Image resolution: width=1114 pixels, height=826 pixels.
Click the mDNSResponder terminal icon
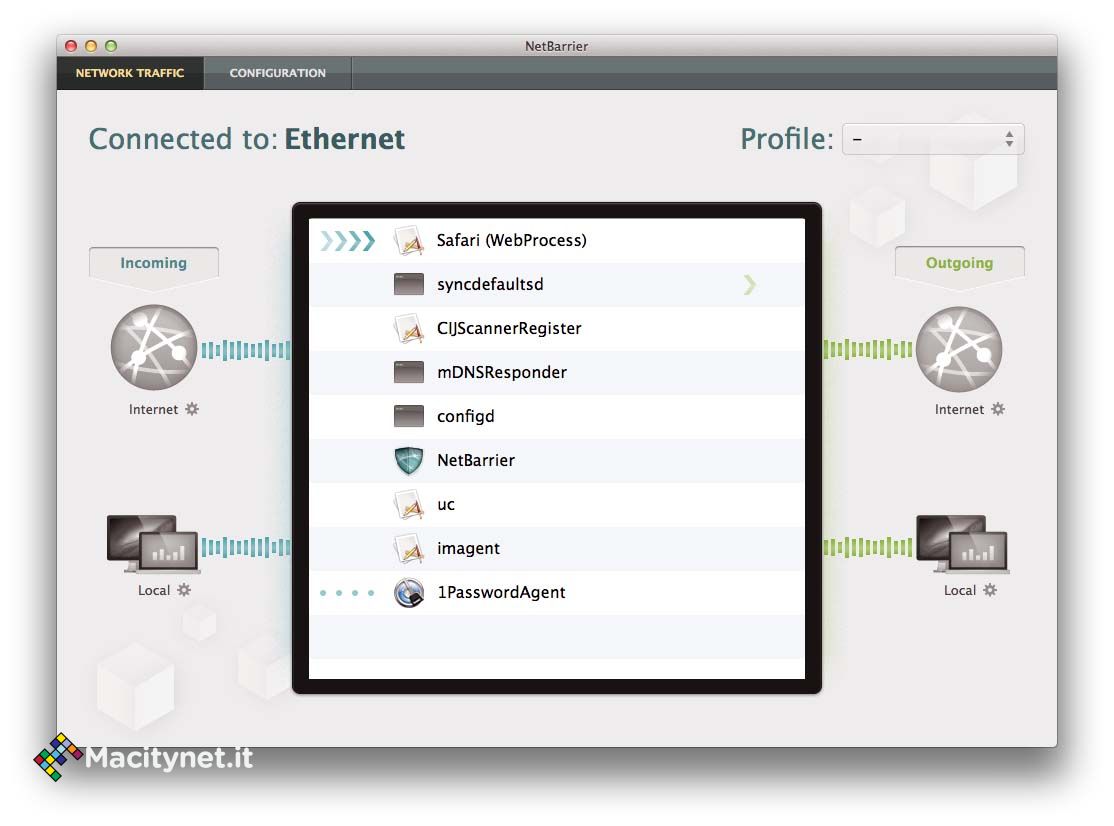[409, 372]
